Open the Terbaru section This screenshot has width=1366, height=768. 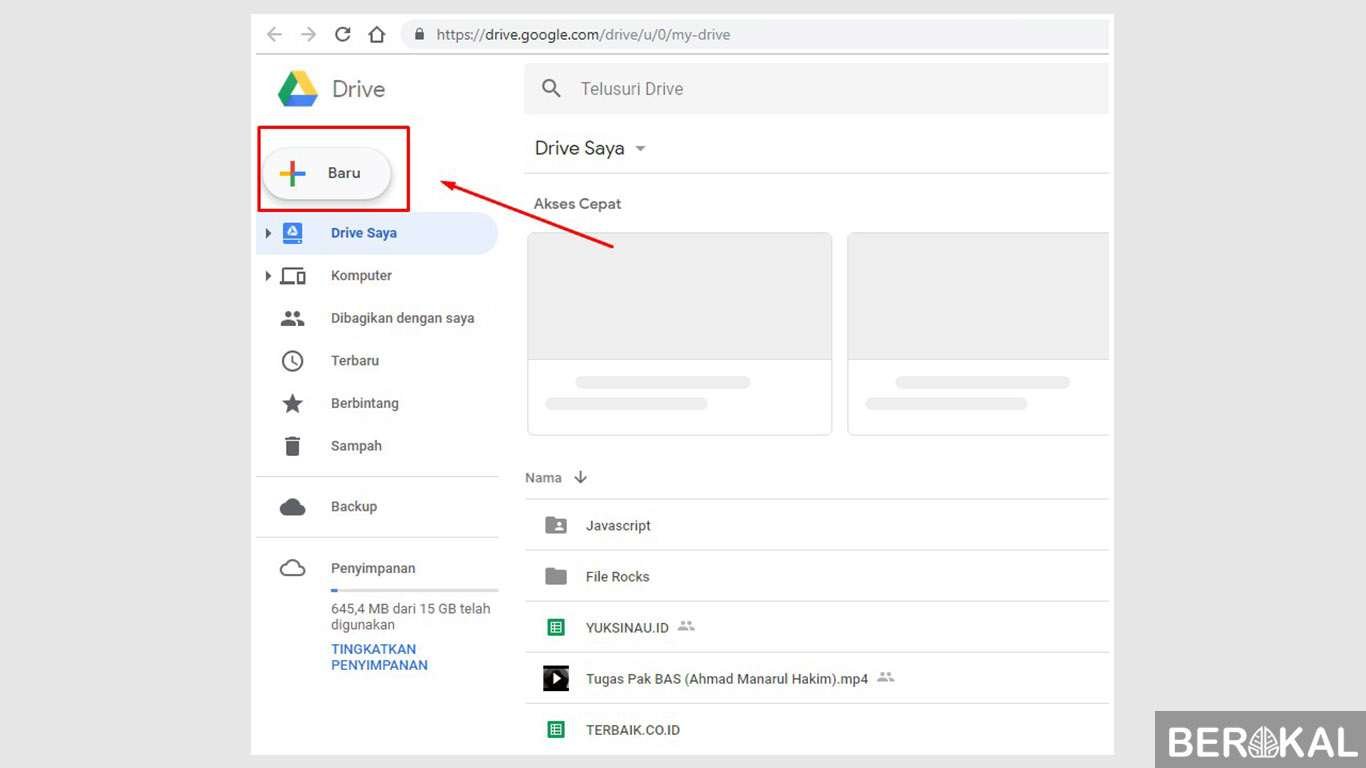tap(377, 361)
